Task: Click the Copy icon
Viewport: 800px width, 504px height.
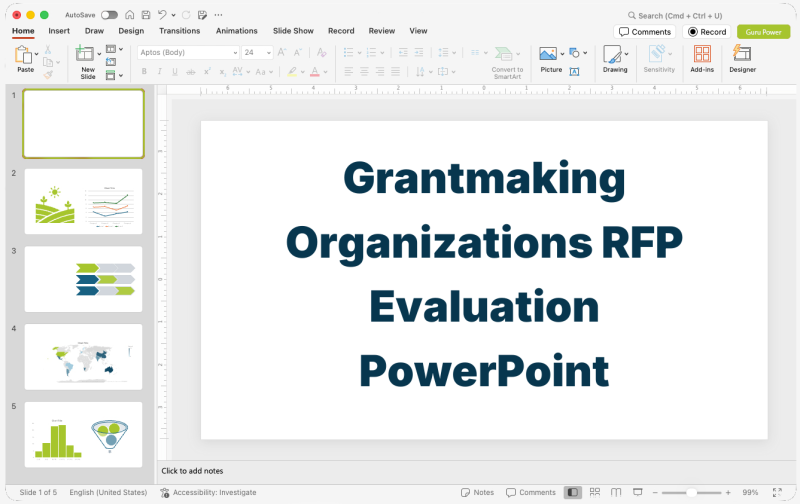Action: [48, 62]
